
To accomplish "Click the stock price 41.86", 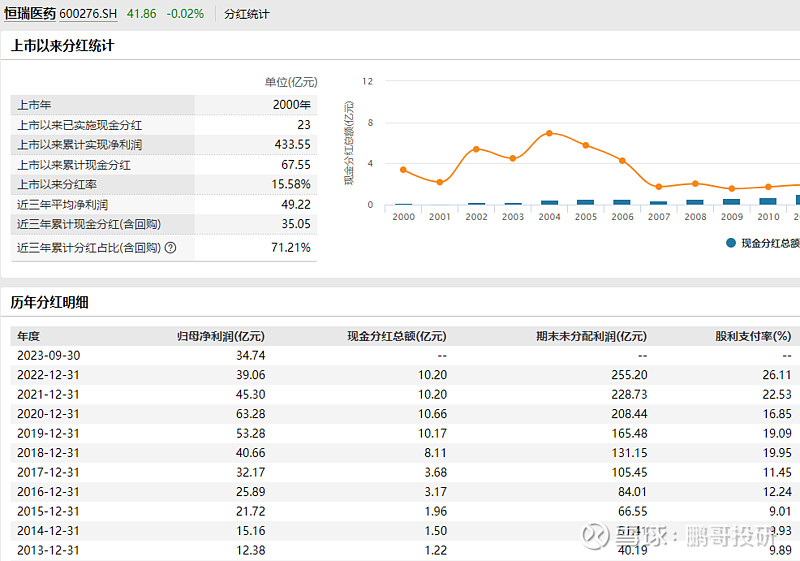I will point(141,14).
